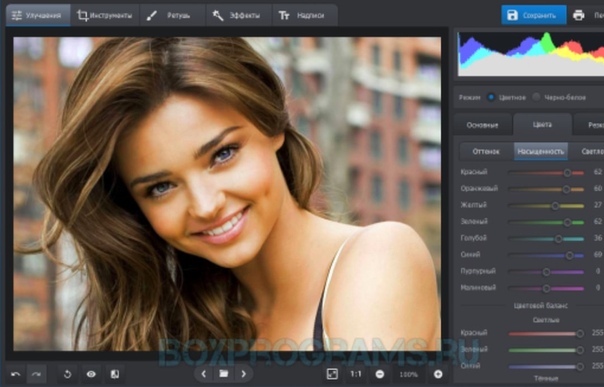Zoom out with the minus icon
This screenshot has height=387, width=604.
379,374
